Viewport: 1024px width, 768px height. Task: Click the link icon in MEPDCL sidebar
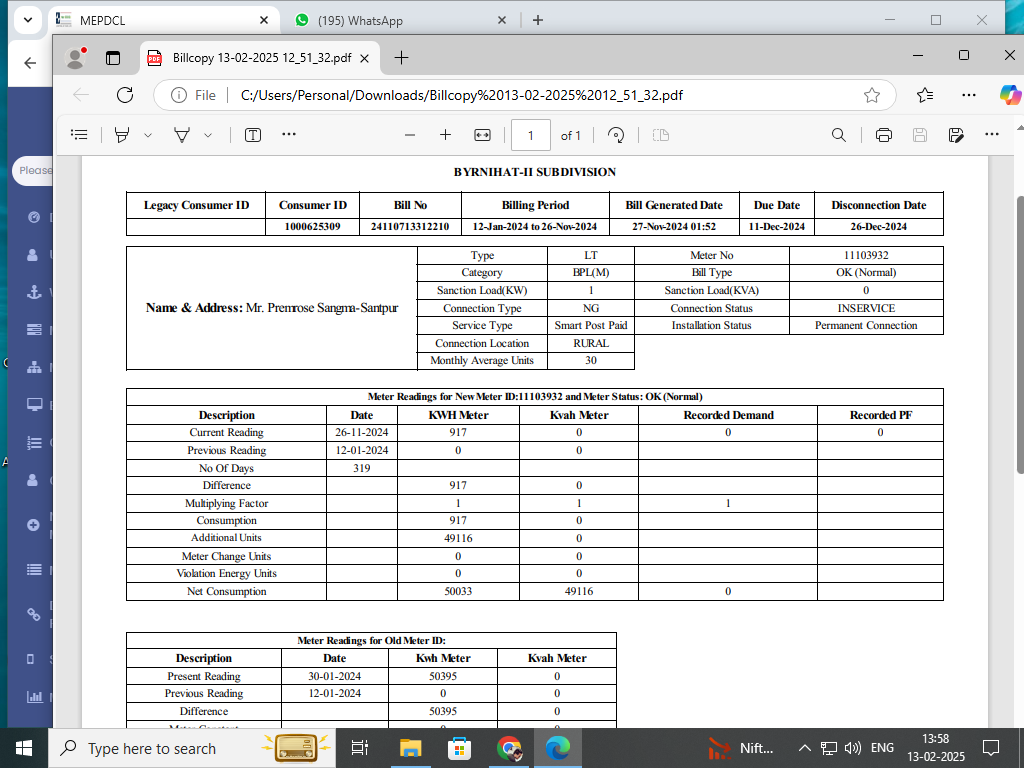click(x=33, y=614)
